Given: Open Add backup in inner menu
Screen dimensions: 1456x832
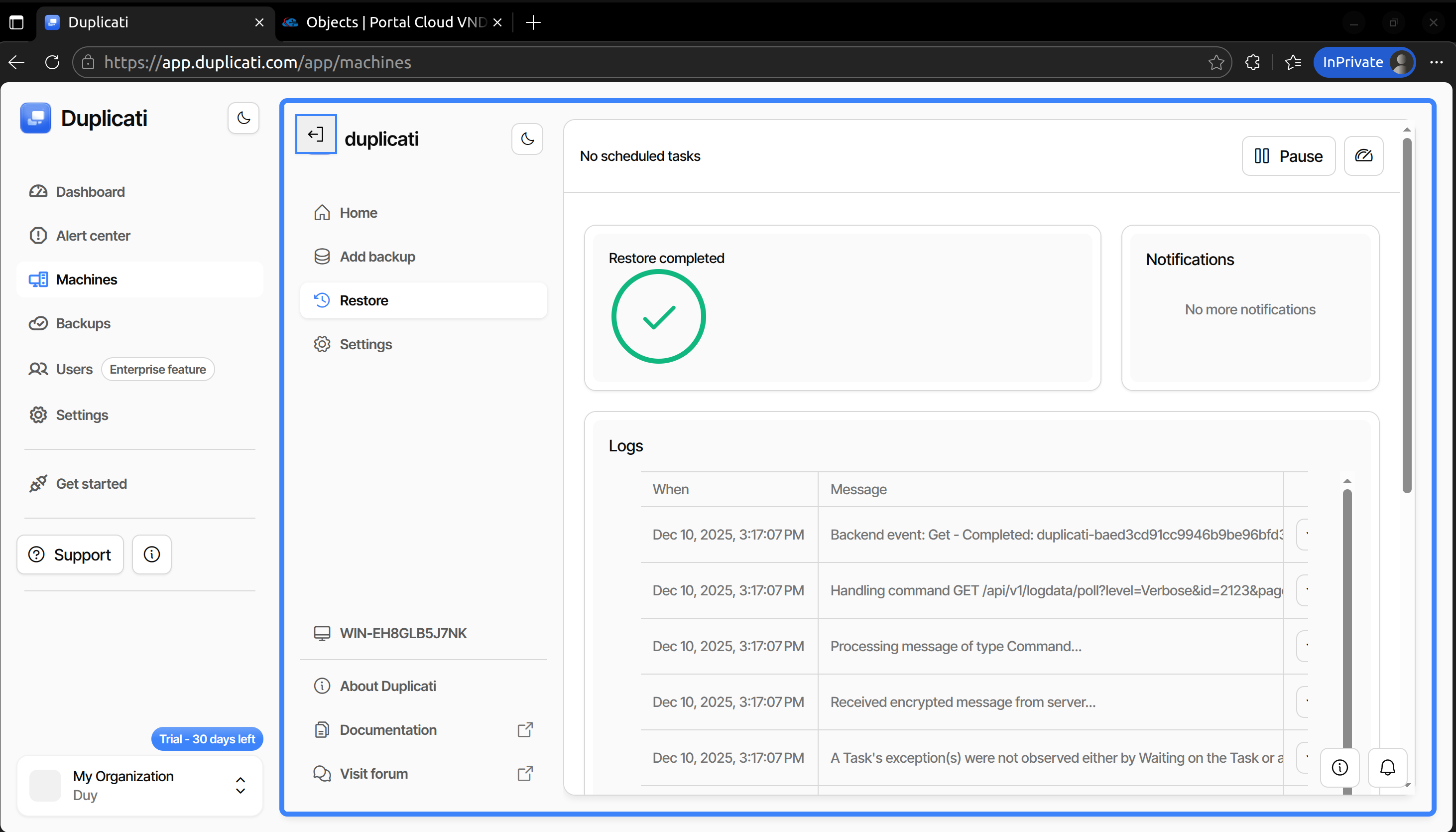Looking at the screenshot, I should pos(377,257).
